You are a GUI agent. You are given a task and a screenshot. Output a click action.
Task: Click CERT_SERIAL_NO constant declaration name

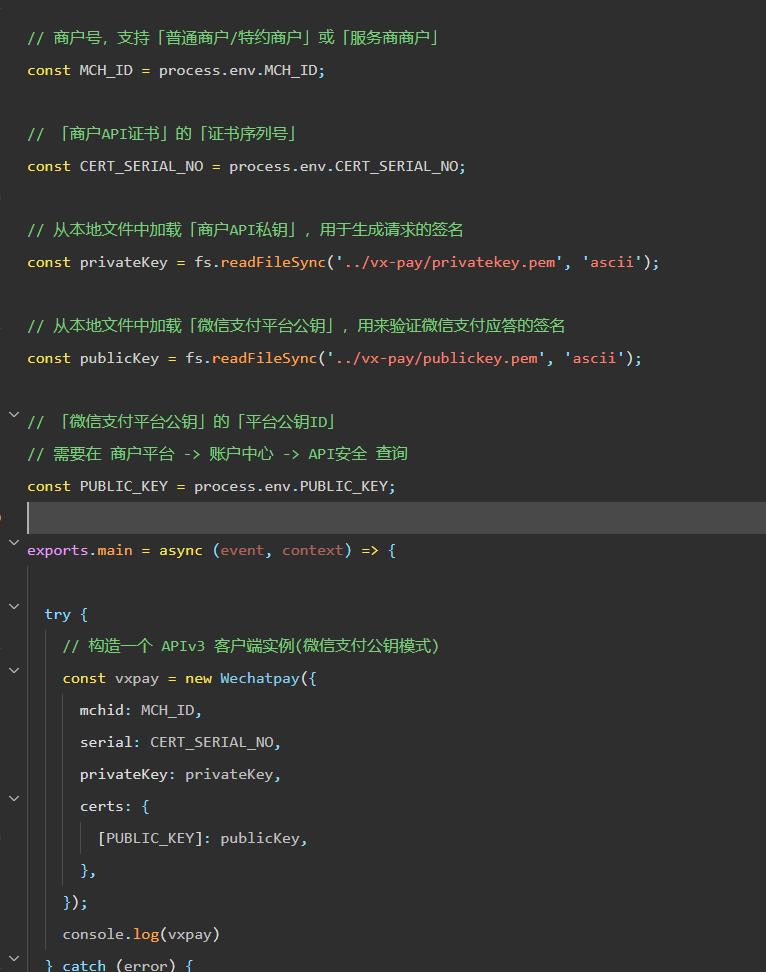(x=141, y=167)
